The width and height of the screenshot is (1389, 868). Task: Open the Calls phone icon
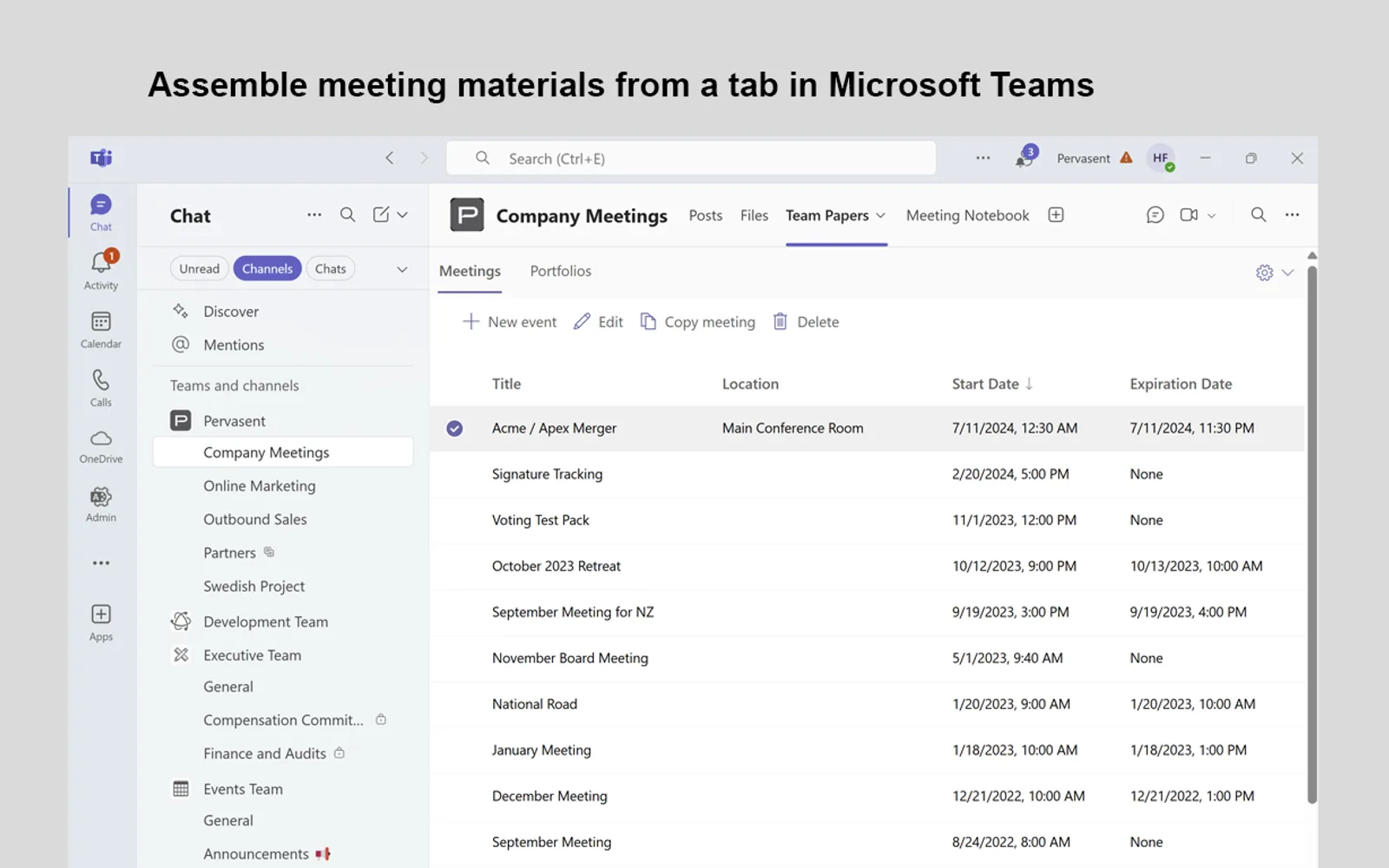[x=101, y=388]
